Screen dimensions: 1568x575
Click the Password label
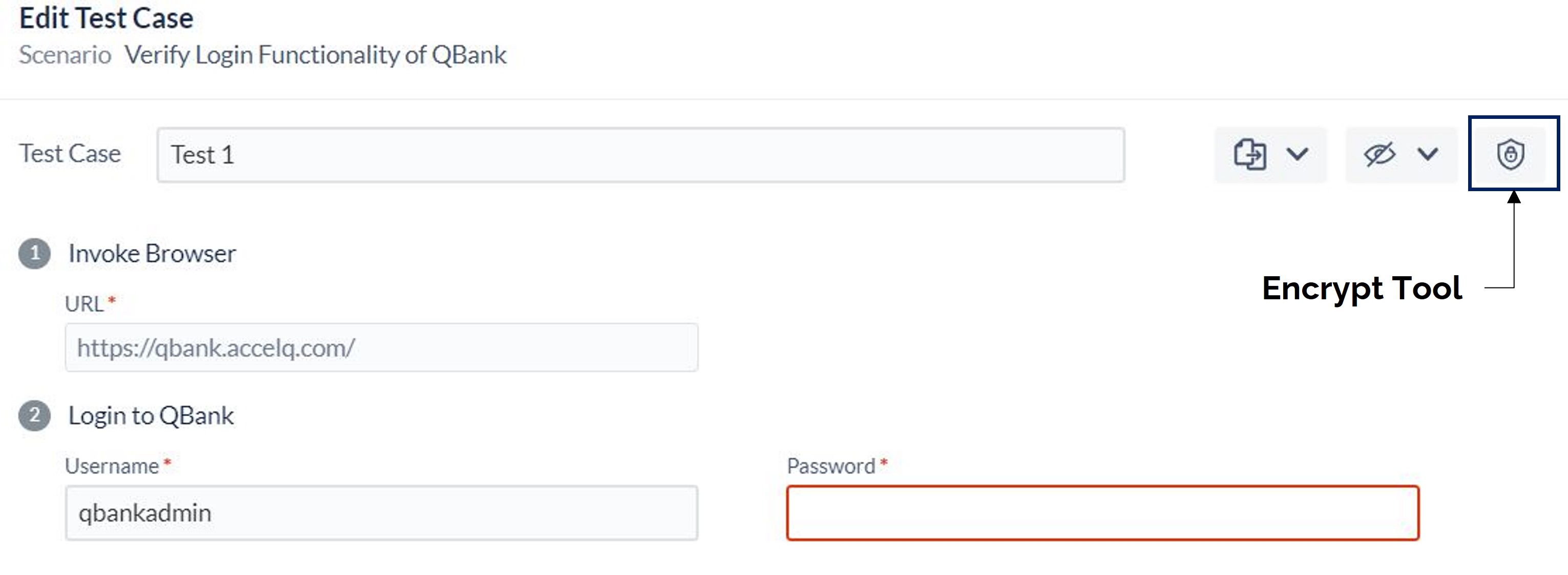[831, 466]
